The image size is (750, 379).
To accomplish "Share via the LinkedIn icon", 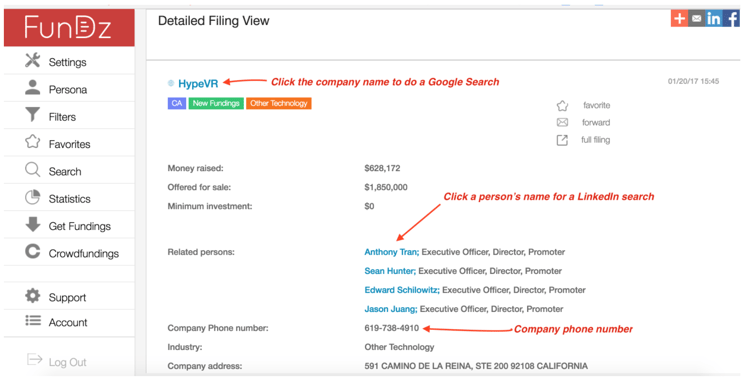I will (714, 19).
